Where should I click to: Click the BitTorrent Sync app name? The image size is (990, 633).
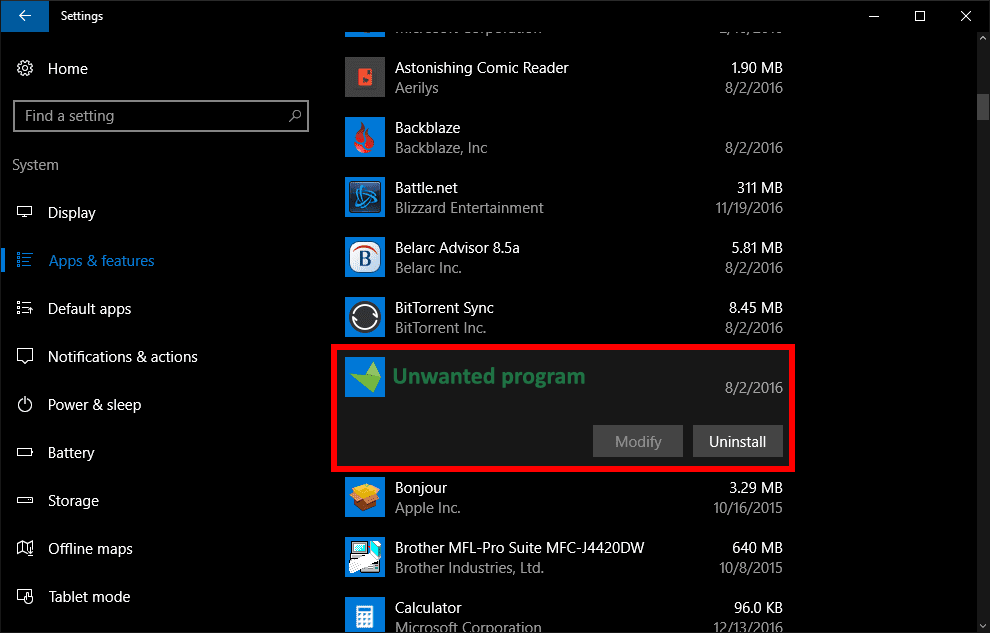click(444, 307)
